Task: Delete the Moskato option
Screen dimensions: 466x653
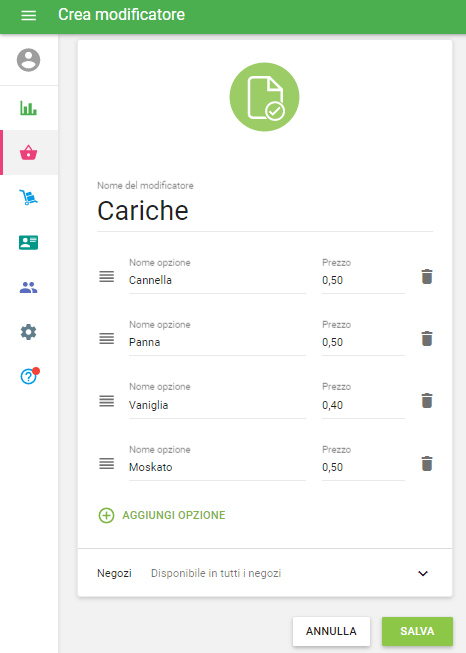Action: 427,464
